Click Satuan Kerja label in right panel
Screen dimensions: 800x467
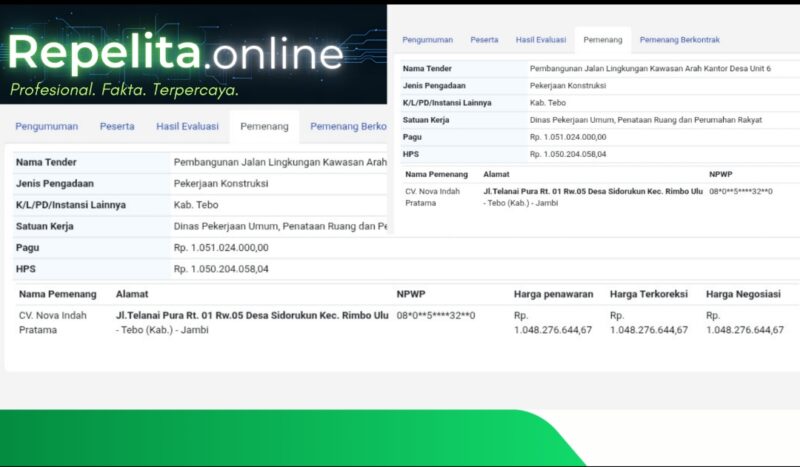pos(426,120)
